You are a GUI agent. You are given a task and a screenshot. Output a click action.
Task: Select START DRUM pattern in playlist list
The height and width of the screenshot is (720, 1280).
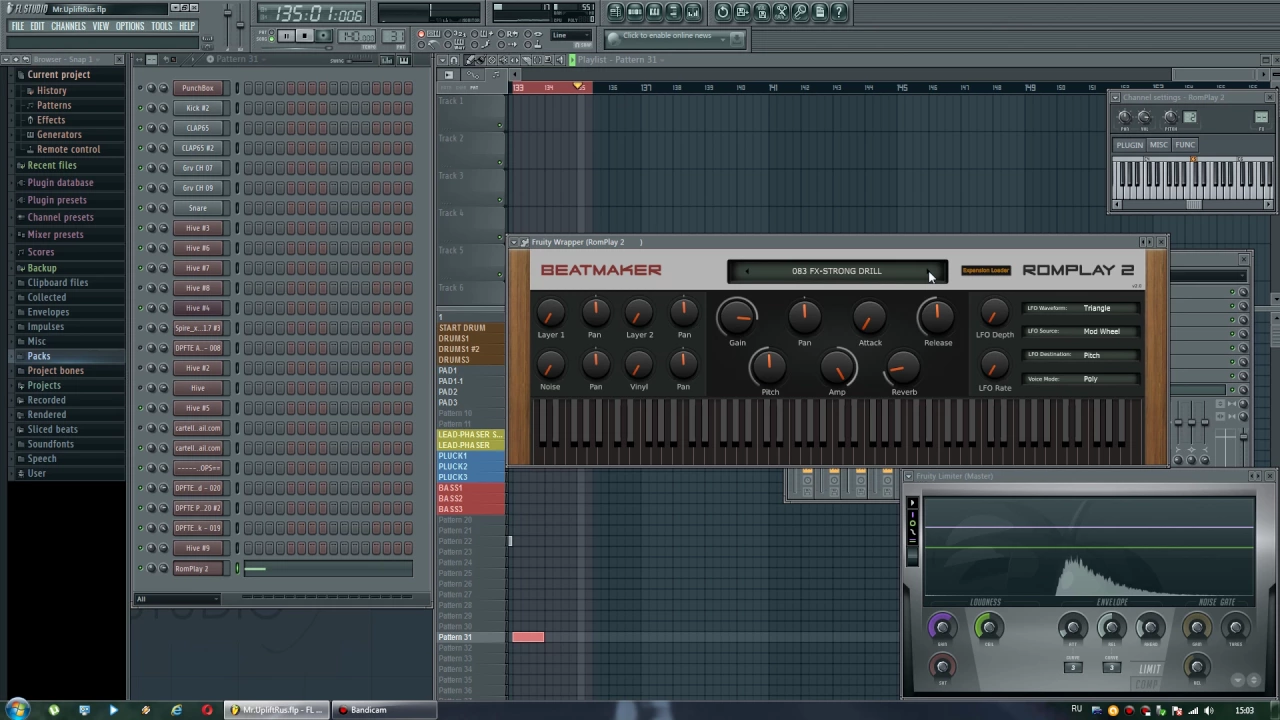470,328
